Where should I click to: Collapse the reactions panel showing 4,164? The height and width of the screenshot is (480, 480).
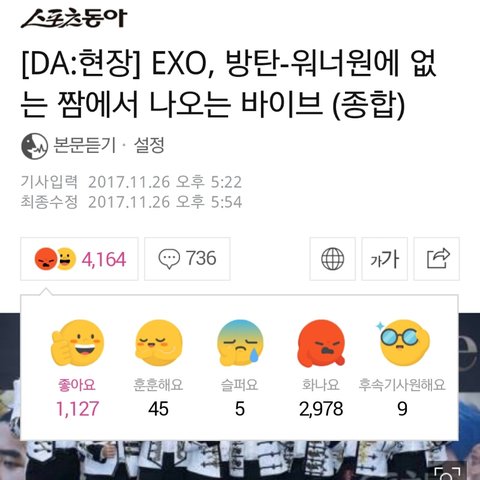(x=79, y=259)
